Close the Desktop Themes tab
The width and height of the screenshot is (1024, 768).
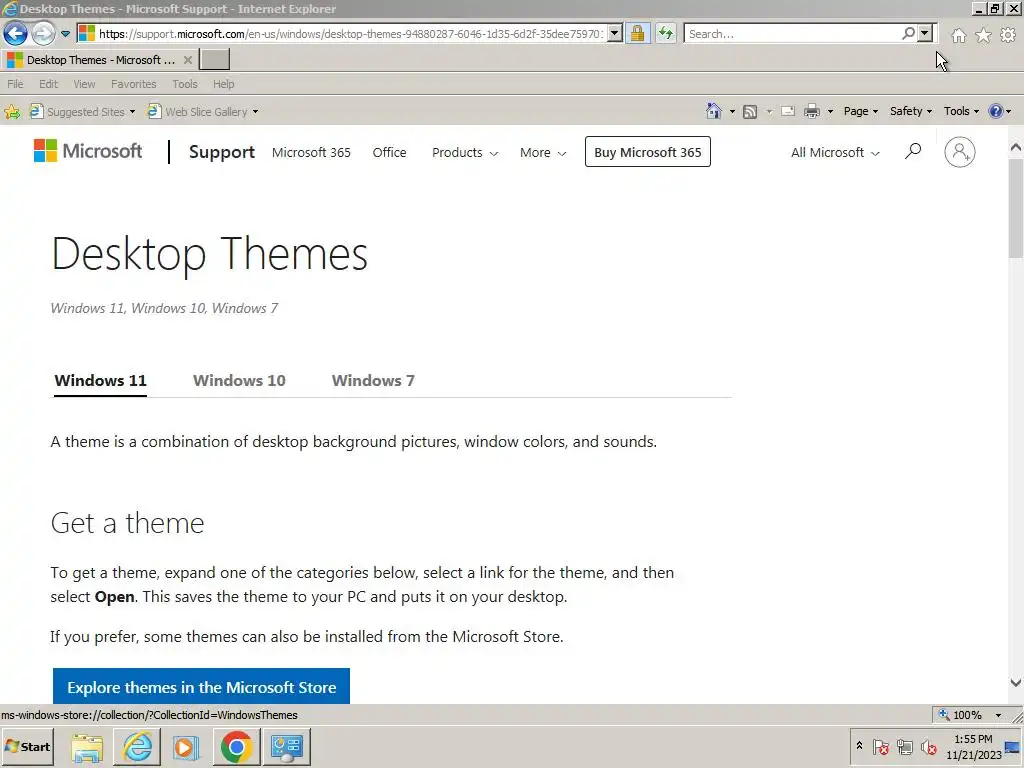187,60
